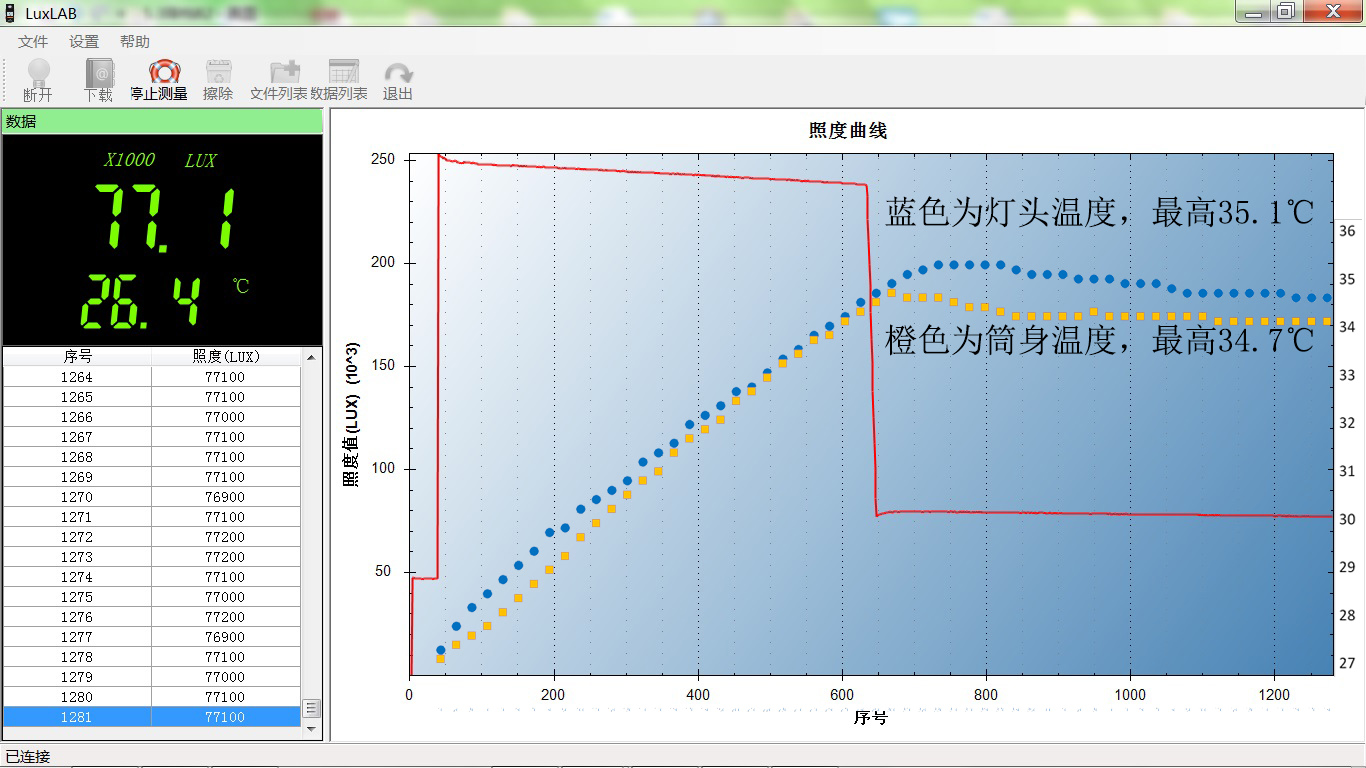Select row with 序号 1267
Image resolution: width=1366 pixels, height=768 pixels.
coord(152,437)
